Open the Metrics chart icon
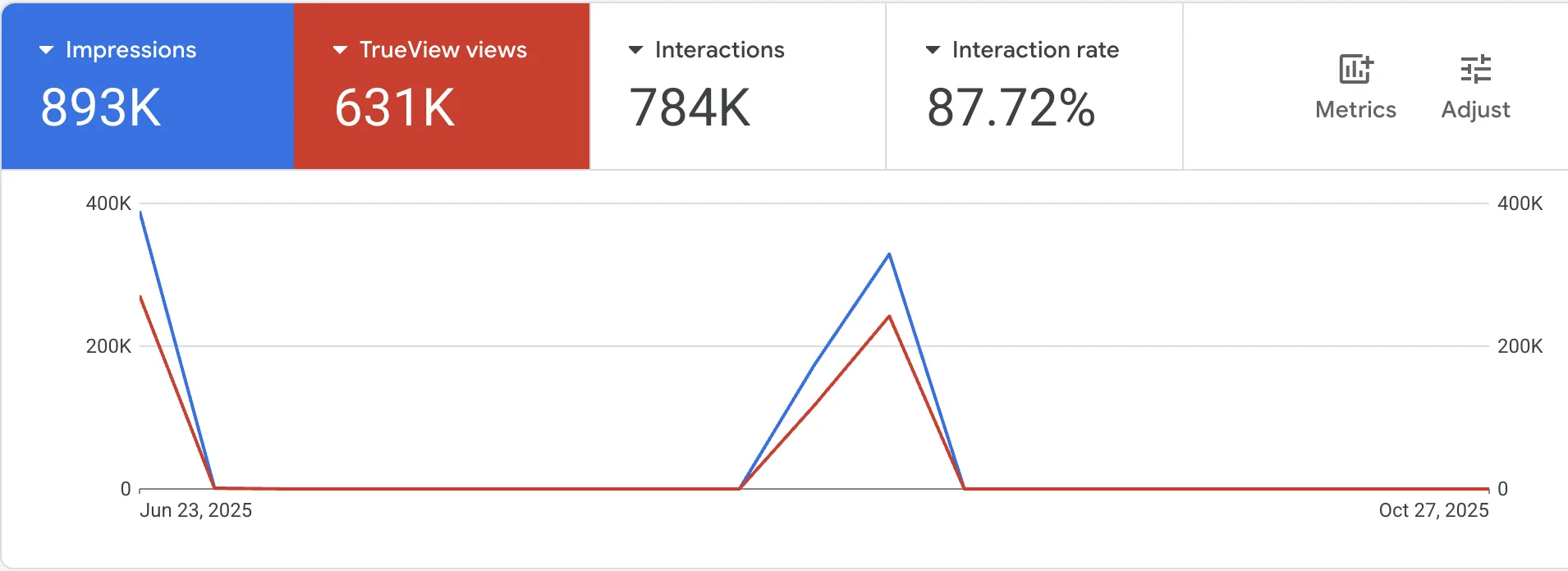The width and height of the screenshot is (1568, 571). [x=1355, y=69]
